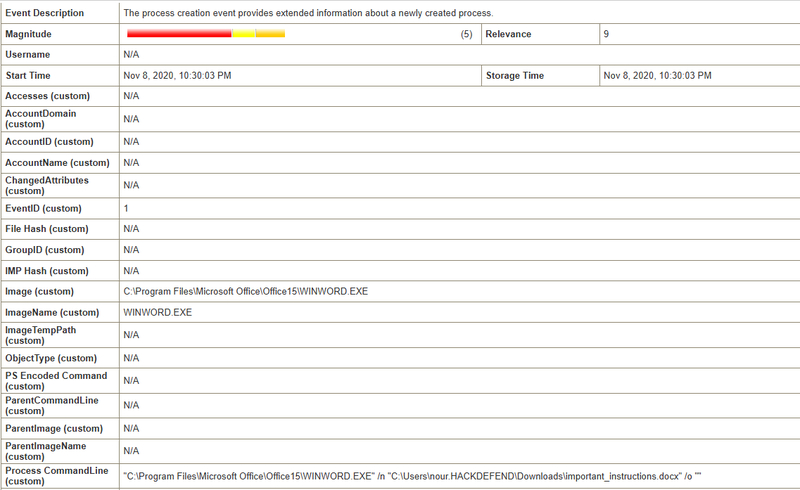Select the GroupID N/A value
The image size is (800, 490).
pos(131,250)
